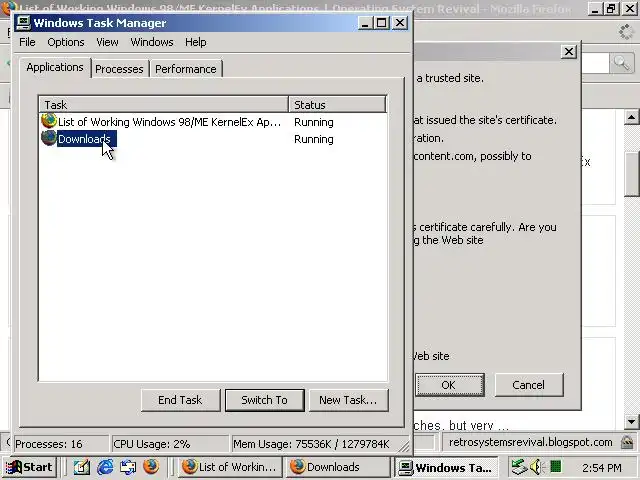Click the Task Manager title bar icon
The height and width of the screenshot is (480, 640).
click(23, 23)
